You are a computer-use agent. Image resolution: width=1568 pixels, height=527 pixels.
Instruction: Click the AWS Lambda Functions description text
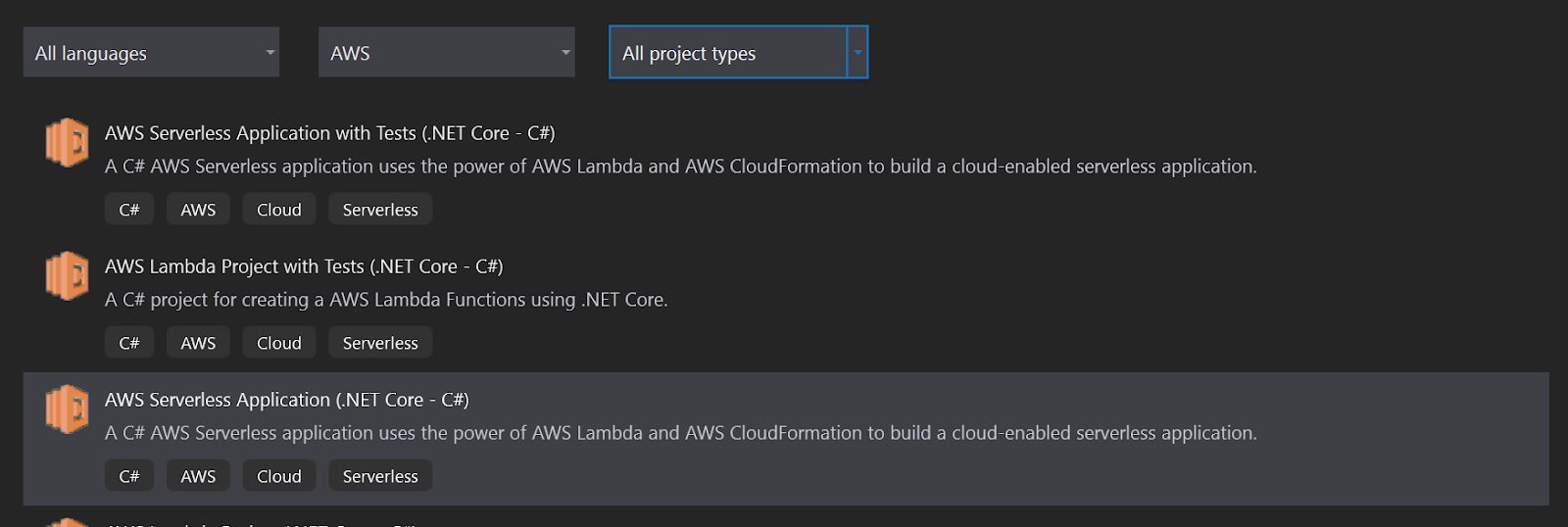click(386, 300)
